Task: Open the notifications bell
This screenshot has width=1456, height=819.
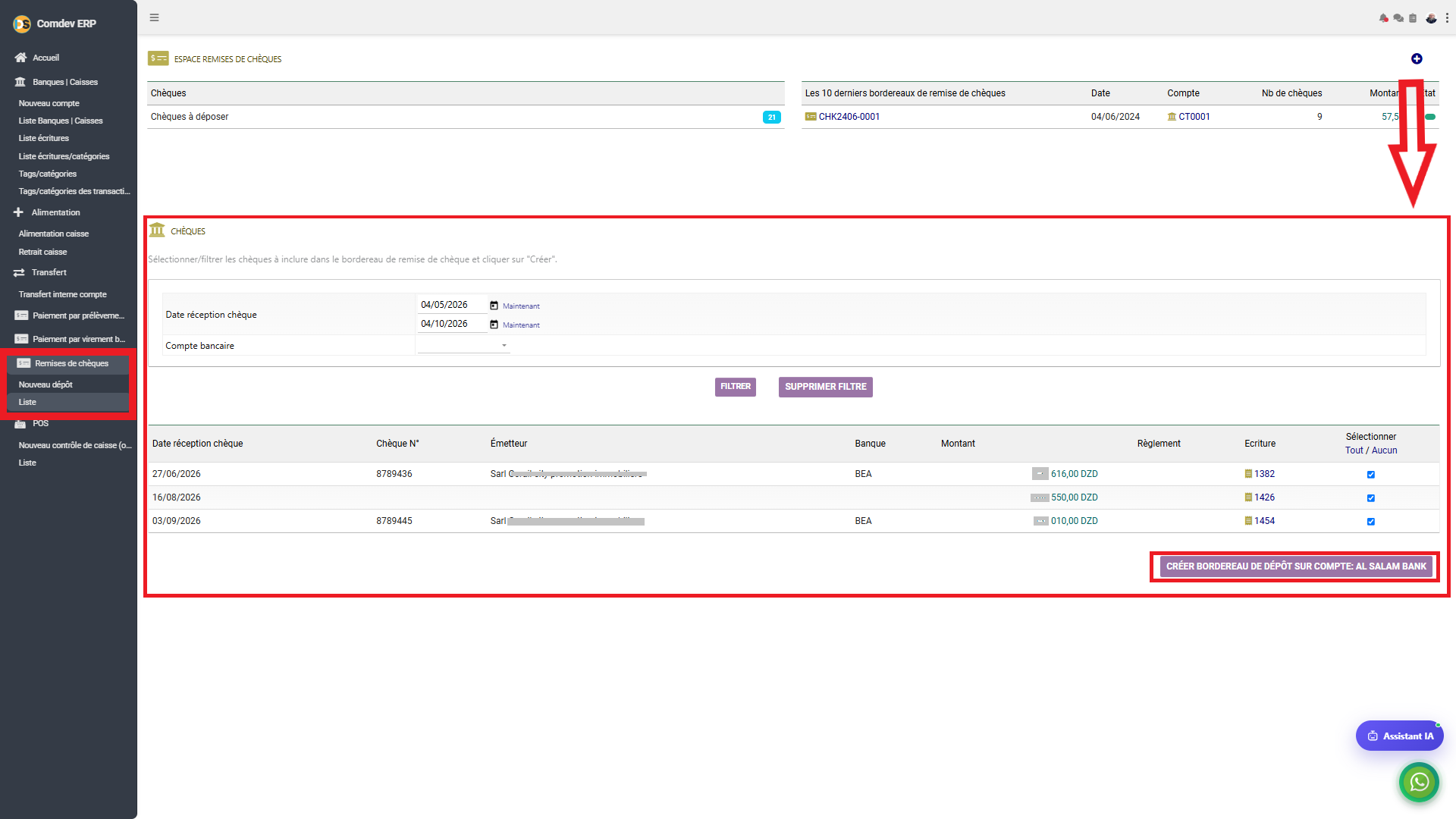Action: (1383, 18)
